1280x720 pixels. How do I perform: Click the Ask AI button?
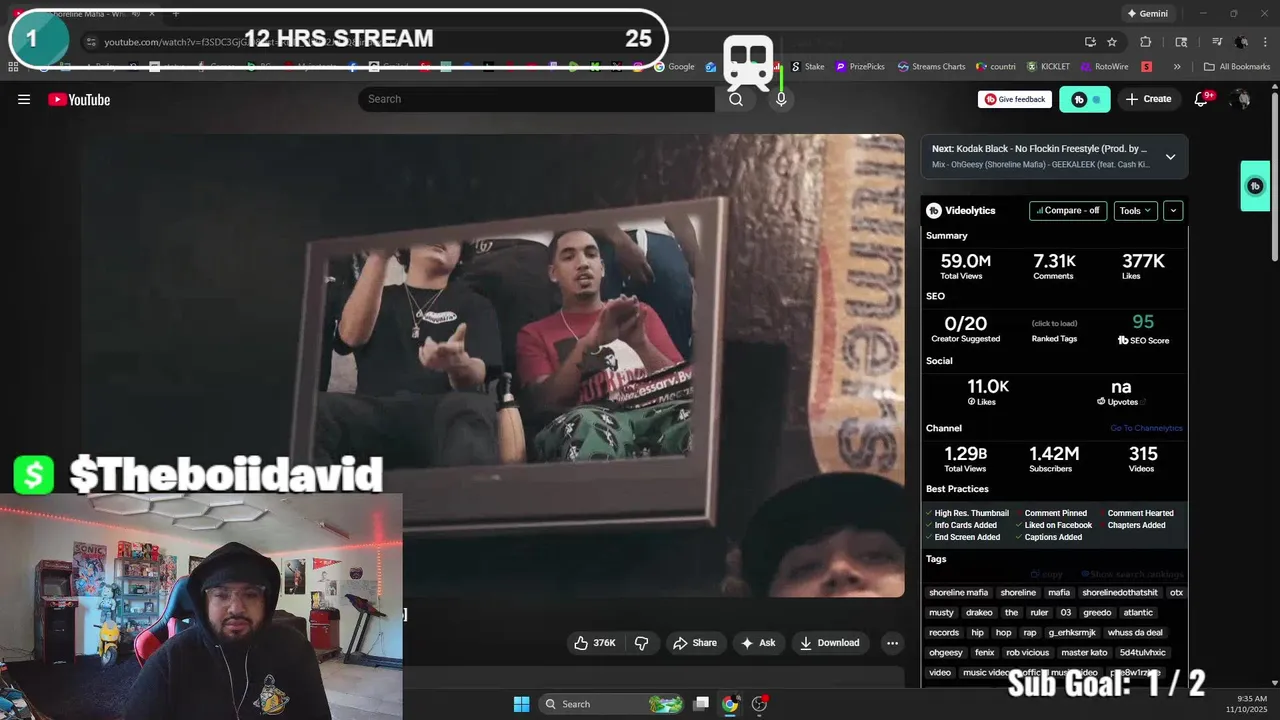(758, 643)
